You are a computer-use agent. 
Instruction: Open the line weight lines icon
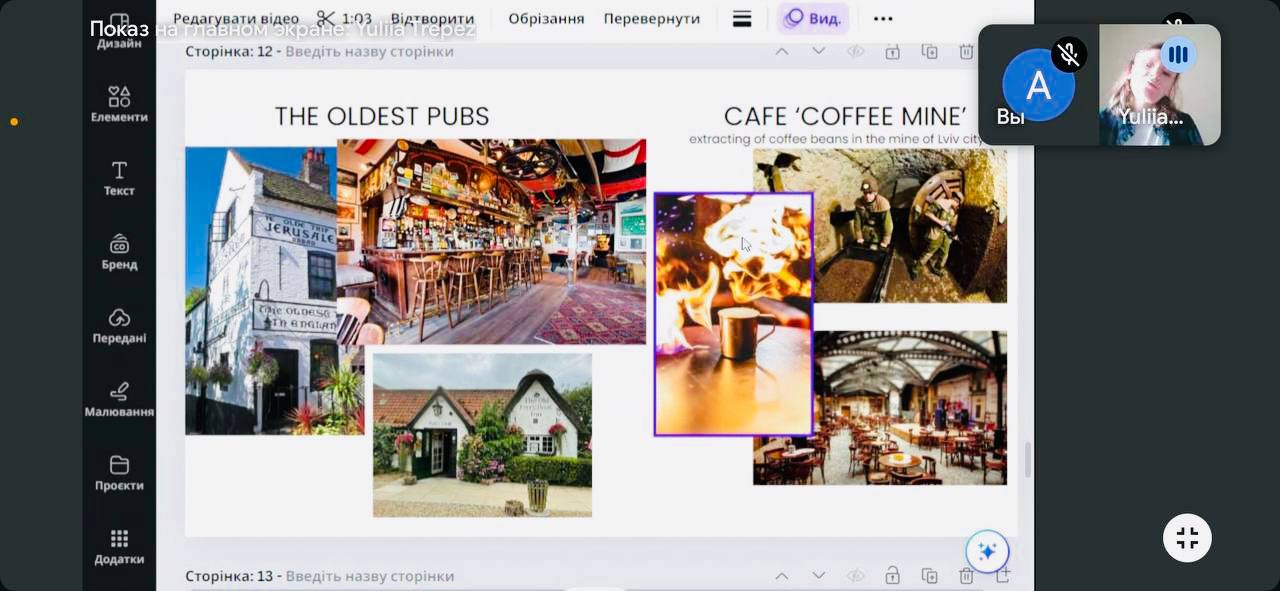(742, 18)
